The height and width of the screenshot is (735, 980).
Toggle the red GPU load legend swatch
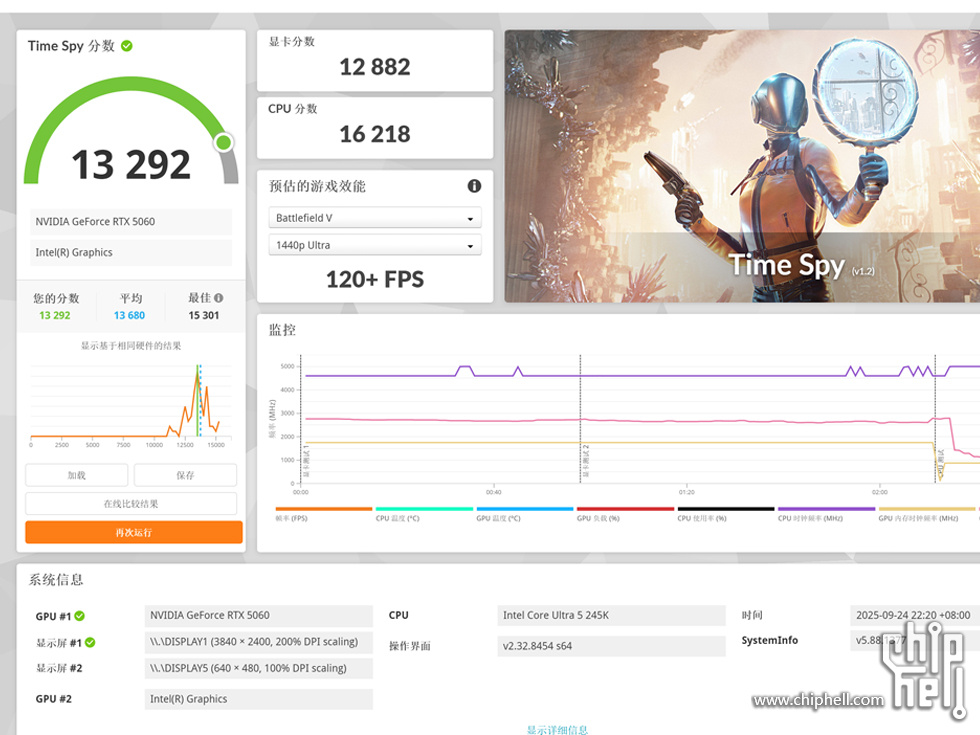tap(625, 509)
